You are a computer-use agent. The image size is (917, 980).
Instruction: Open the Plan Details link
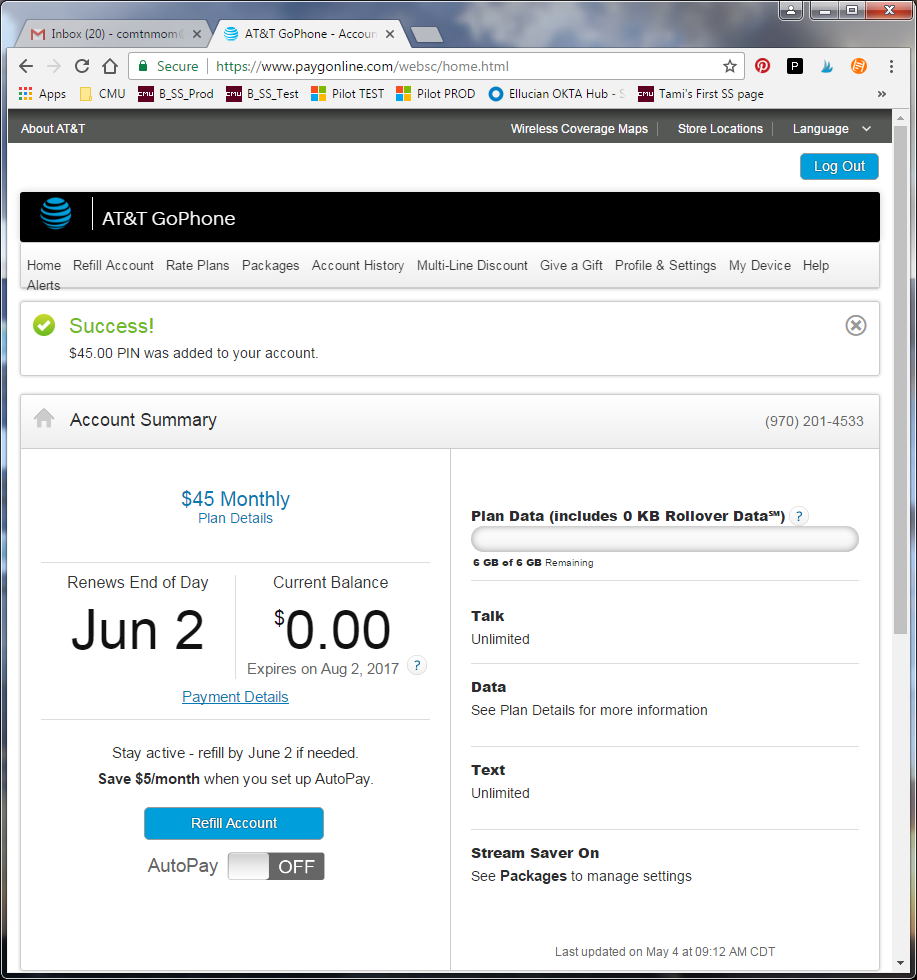coord(235,518)
